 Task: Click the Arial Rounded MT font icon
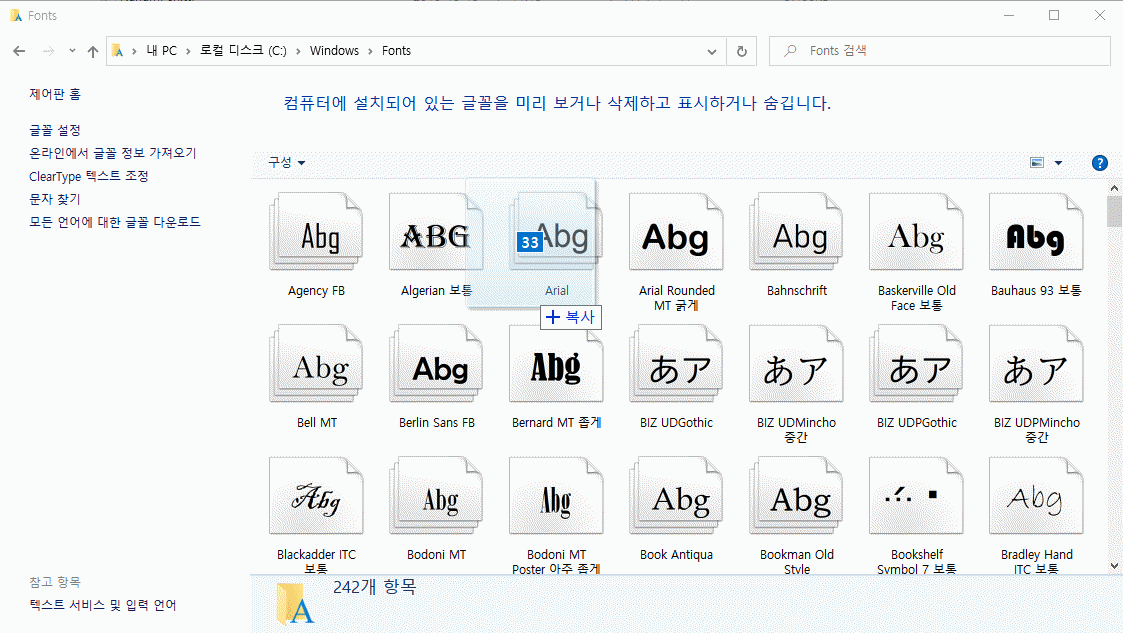(x=676, y=232)
